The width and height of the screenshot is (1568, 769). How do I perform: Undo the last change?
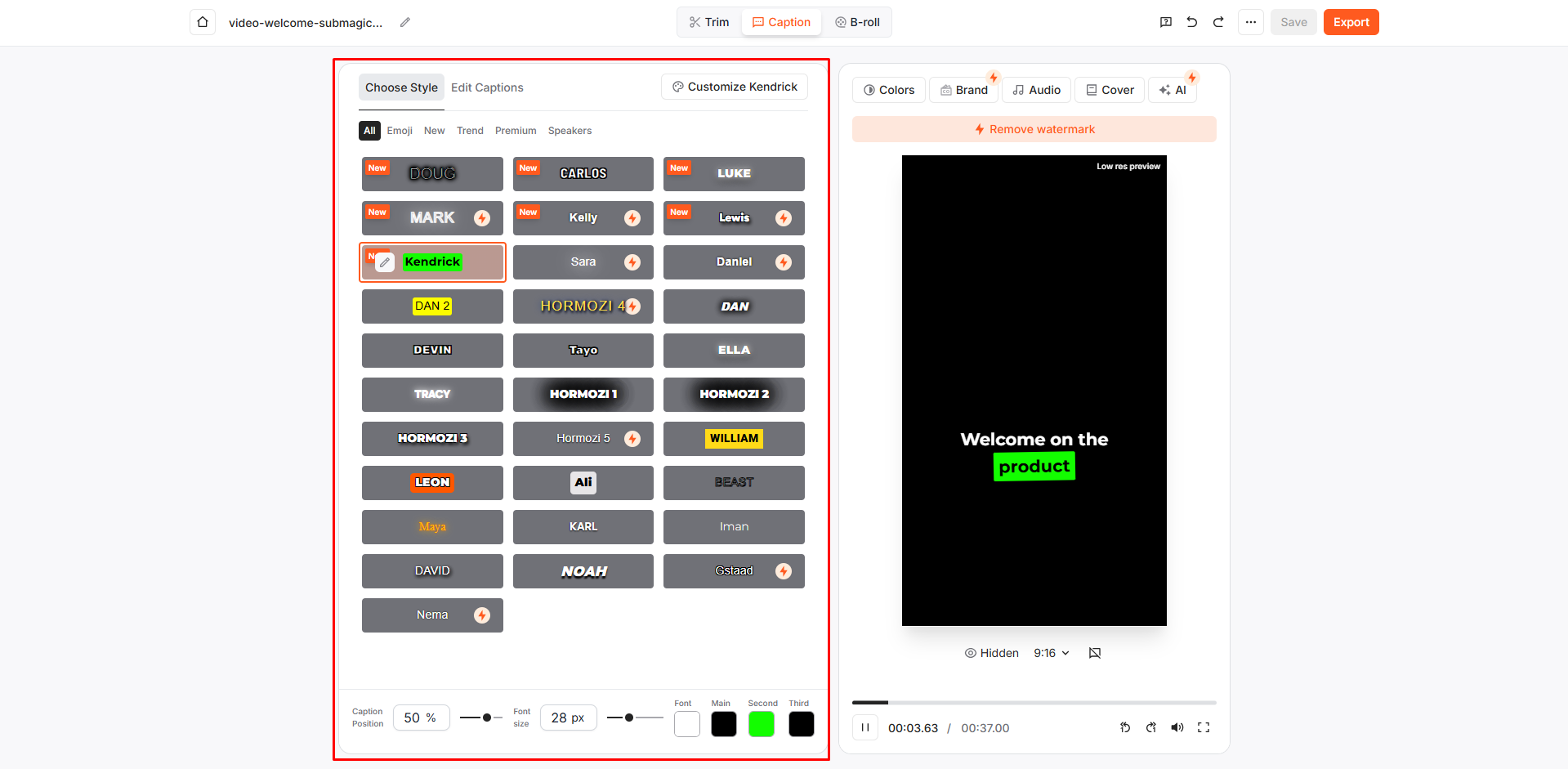point(1191,22)
